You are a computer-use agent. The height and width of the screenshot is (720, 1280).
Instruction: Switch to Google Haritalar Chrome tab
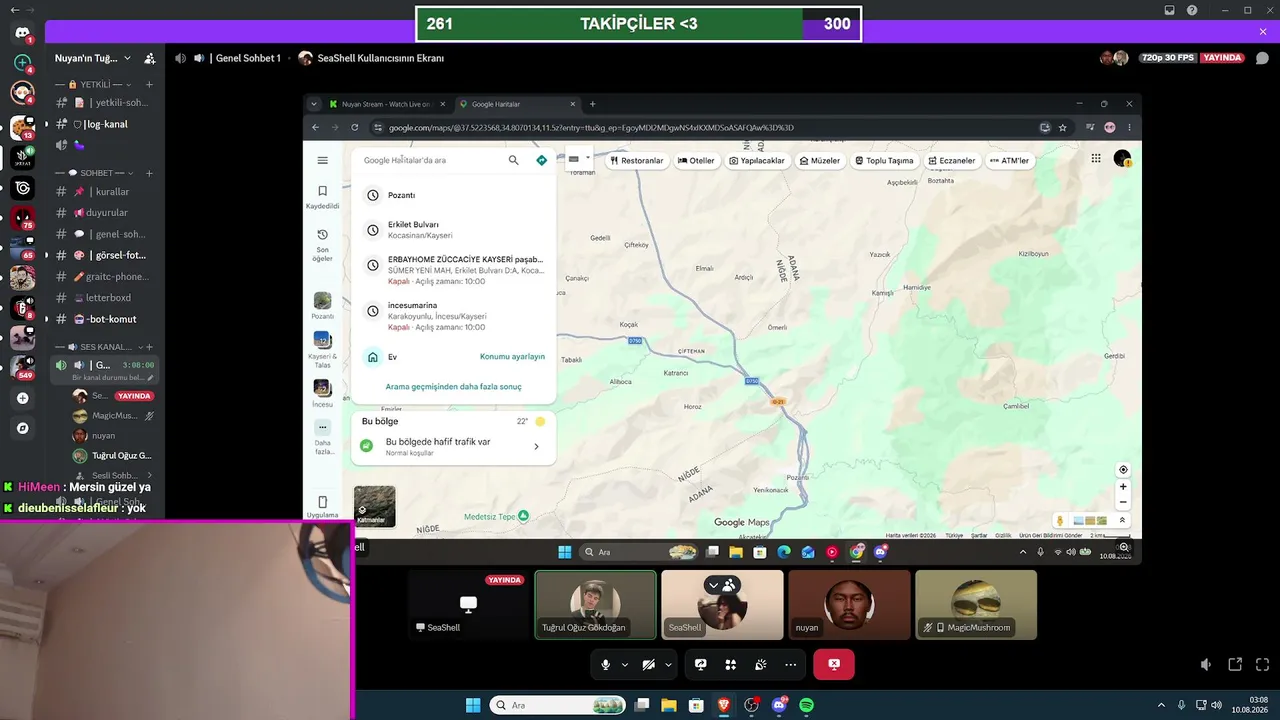[517, 104]
